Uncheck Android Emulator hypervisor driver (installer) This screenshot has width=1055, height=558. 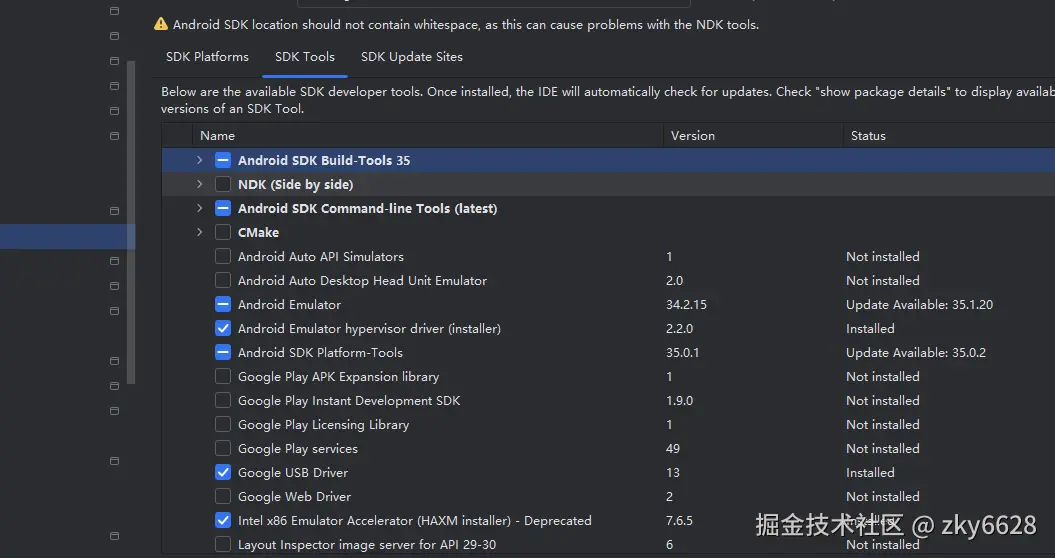tap(223, 328)
